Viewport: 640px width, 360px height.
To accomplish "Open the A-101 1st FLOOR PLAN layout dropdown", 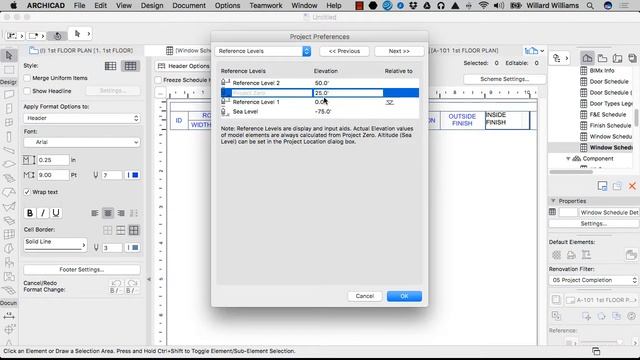I will coord(600,300).
